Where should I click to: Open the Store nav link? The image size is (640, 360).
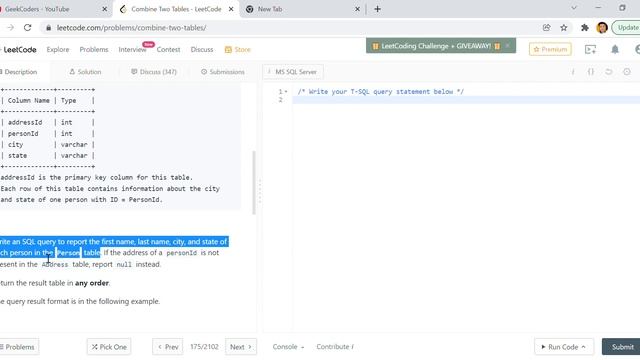click(x=238, y=49)
